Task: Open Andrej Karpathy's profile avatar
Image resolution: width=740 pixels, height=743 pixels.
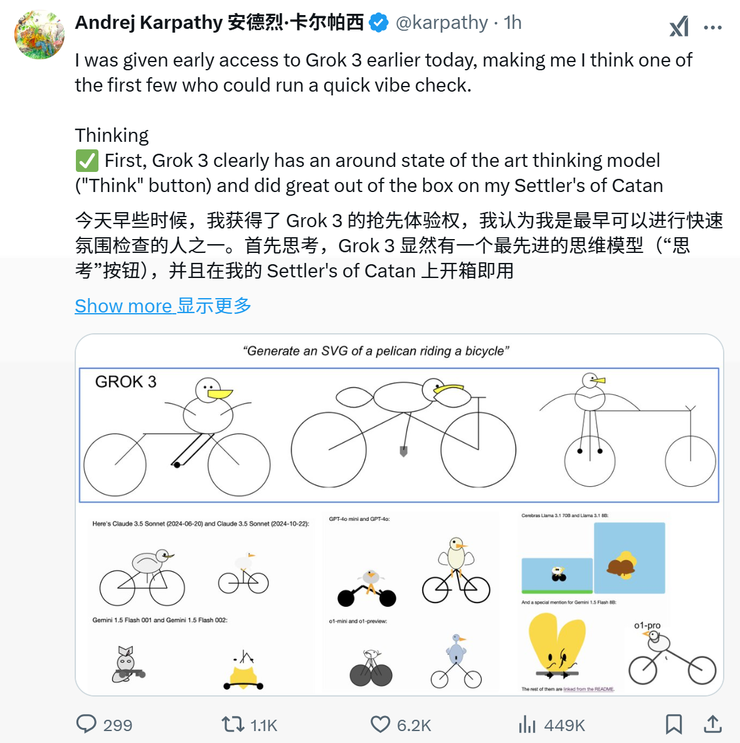Action: point(39,35)
